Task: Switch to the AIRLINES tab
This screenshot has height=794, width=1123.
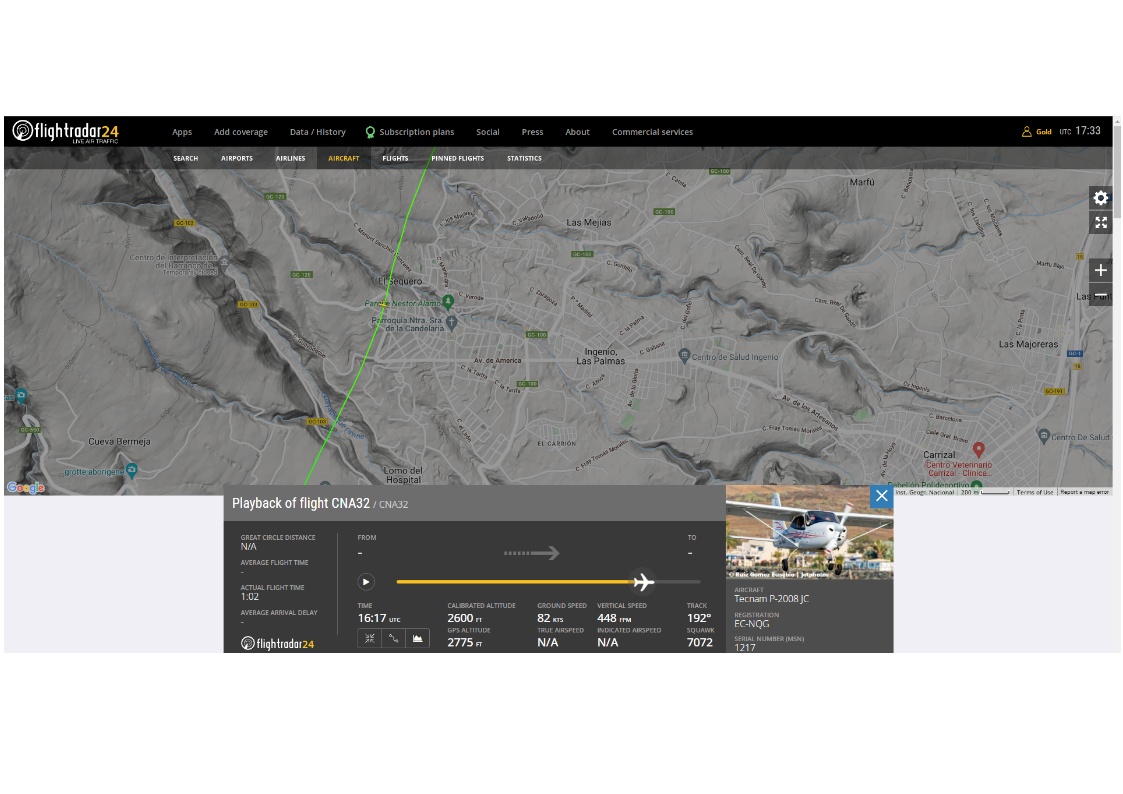Action: 290,158
